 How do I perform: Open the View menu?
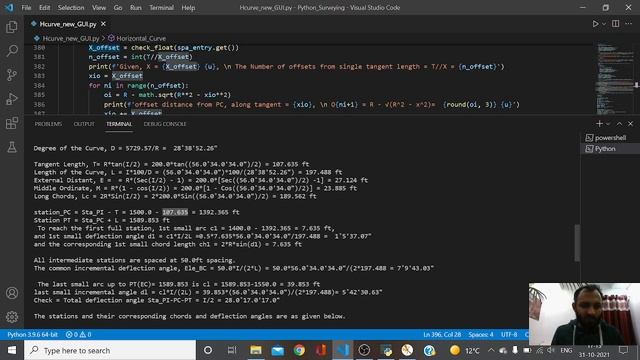[x=99, y=8]
